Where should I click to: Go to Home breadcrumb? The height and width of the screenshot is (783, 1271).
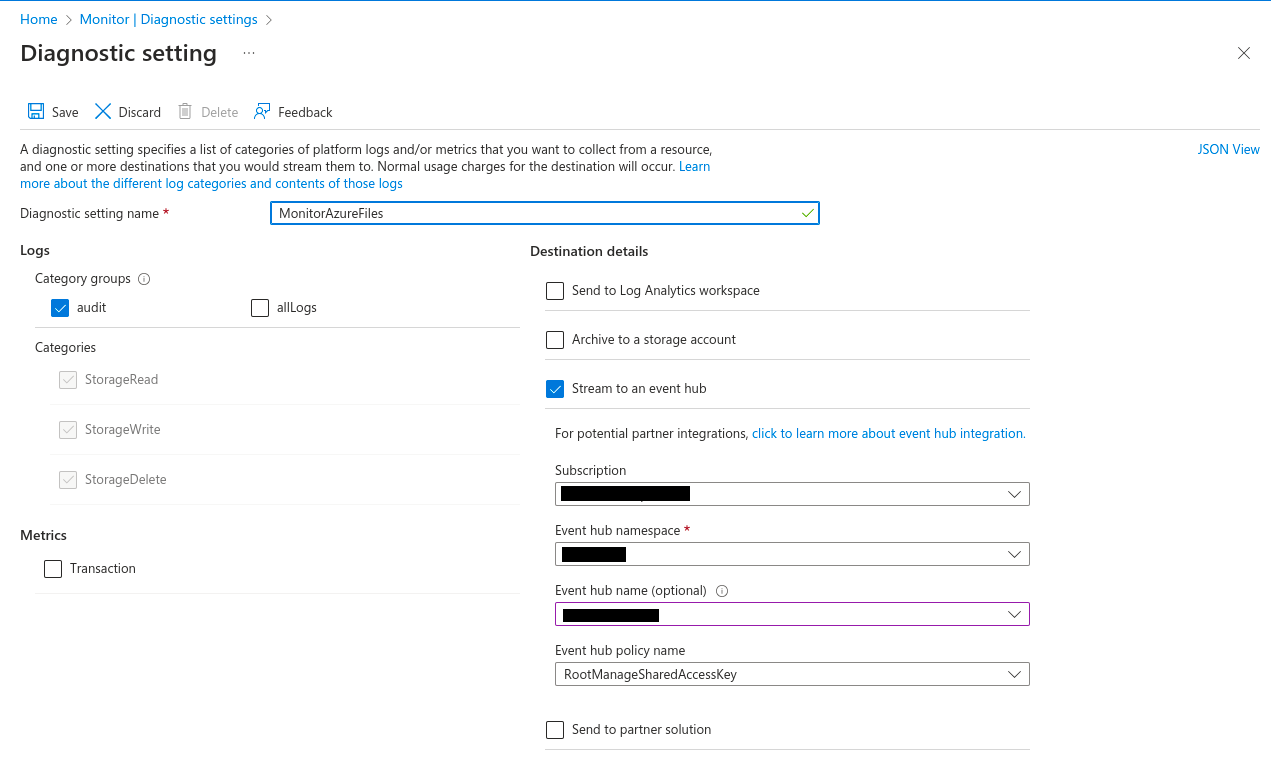(39, 19)
